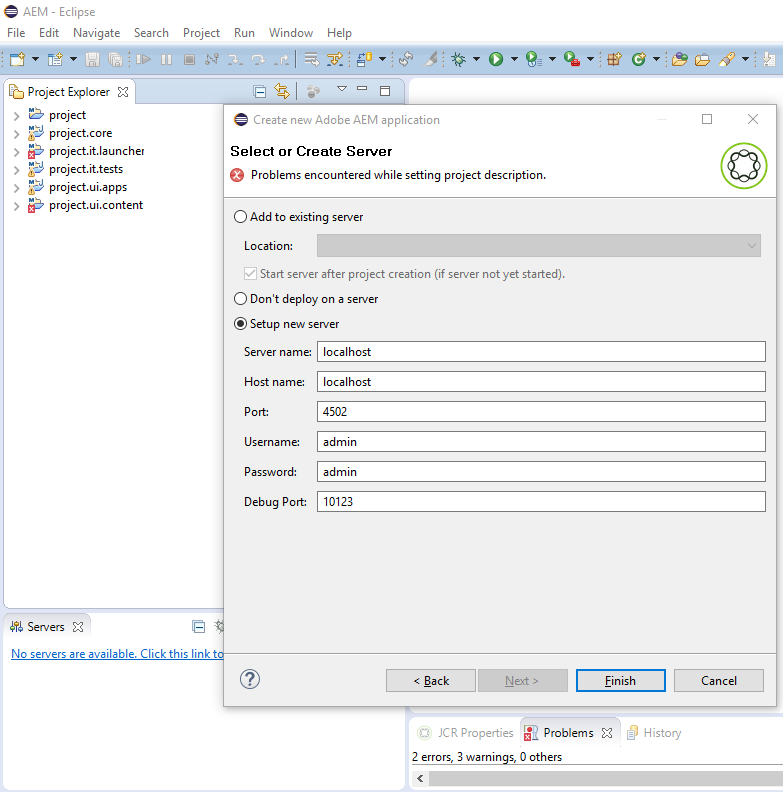Click the No servers are available link

point(117,654)
